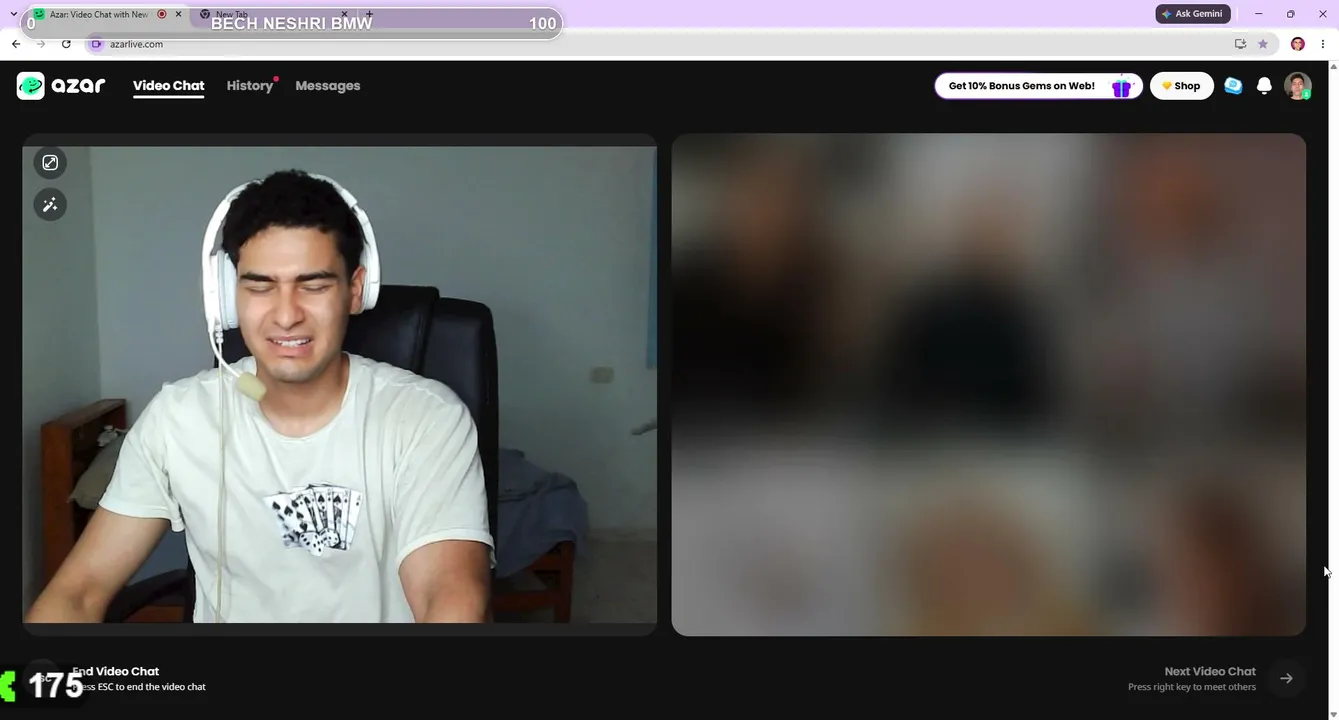
Task: Click the Azar logo
Action: (x=61, y=86)
